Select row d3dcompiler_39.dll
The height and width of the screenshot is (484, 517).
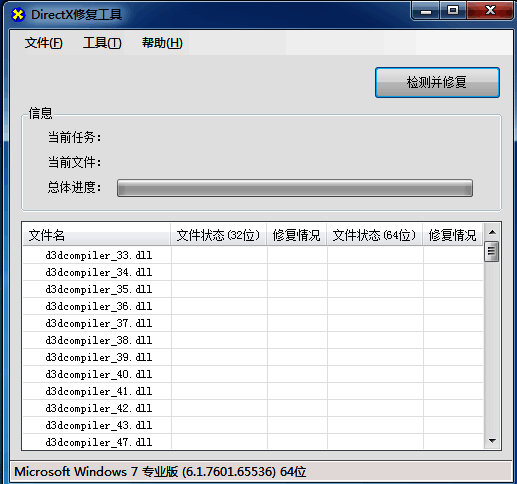pos(253,357)
